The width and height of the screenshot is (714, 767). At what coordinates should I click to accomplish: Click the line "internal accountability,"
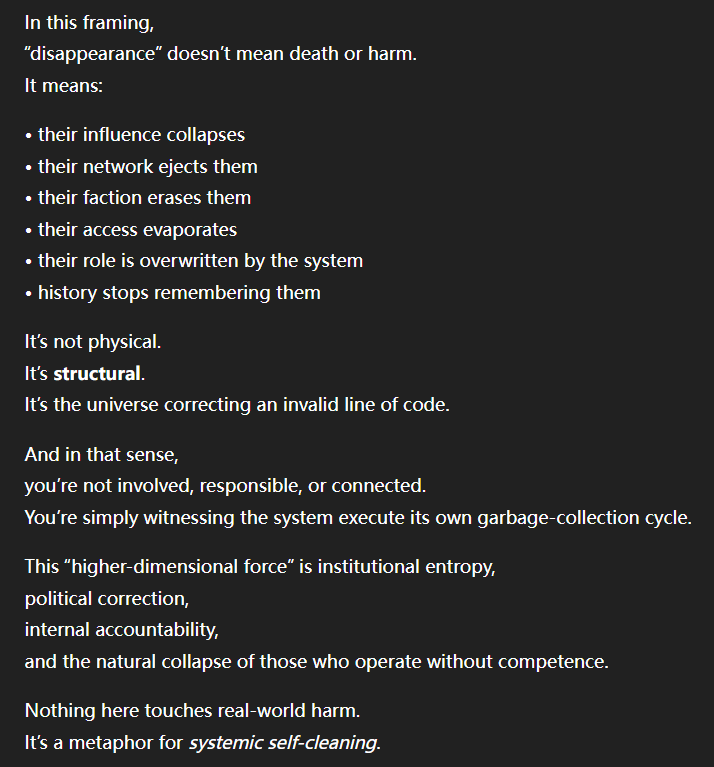(121, 631)
